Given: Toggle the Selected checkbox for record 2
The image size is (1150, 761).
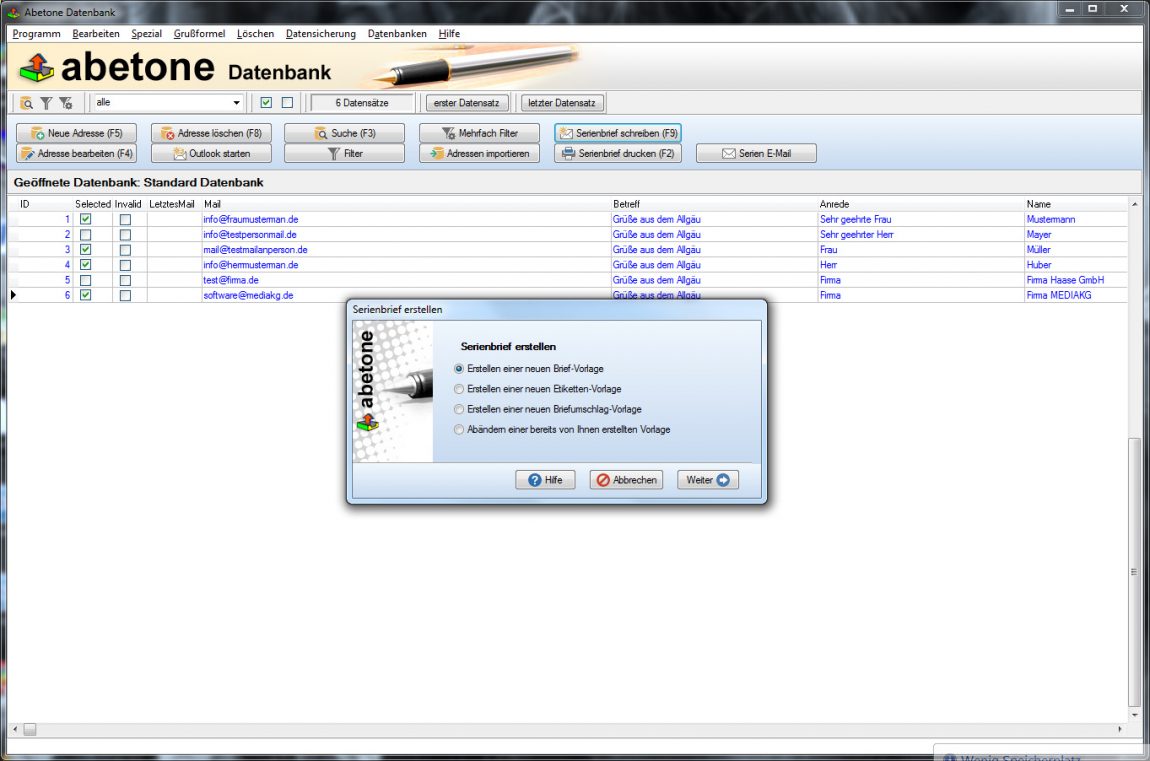Looking at the screenshot, I should [85, 234].
